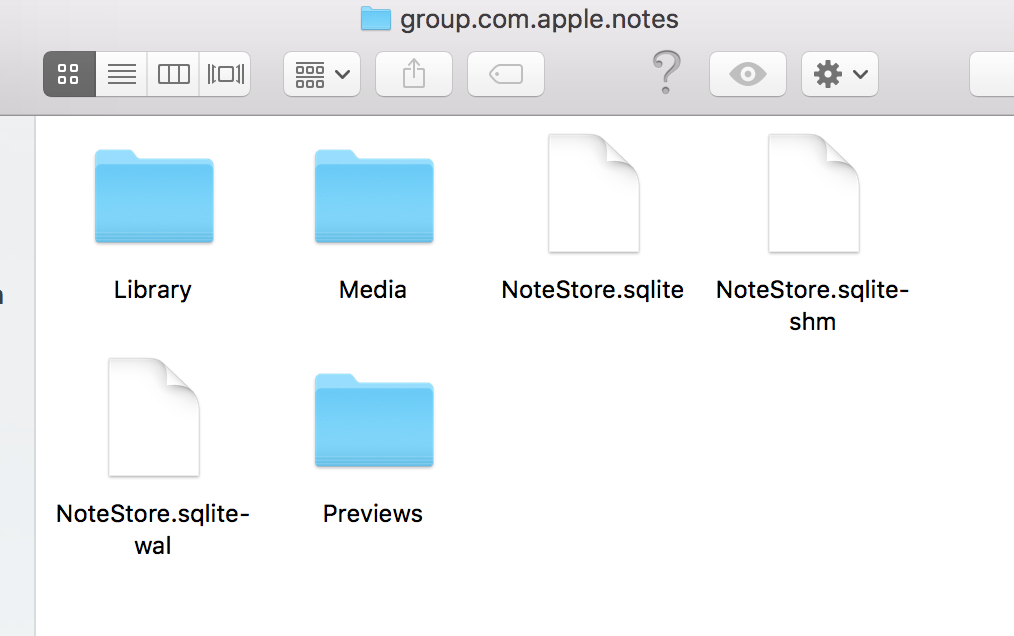Click the NoteStore.sqlite-shm file name label
This screenshot has width=1014, height=636.
tap(812, 305)
